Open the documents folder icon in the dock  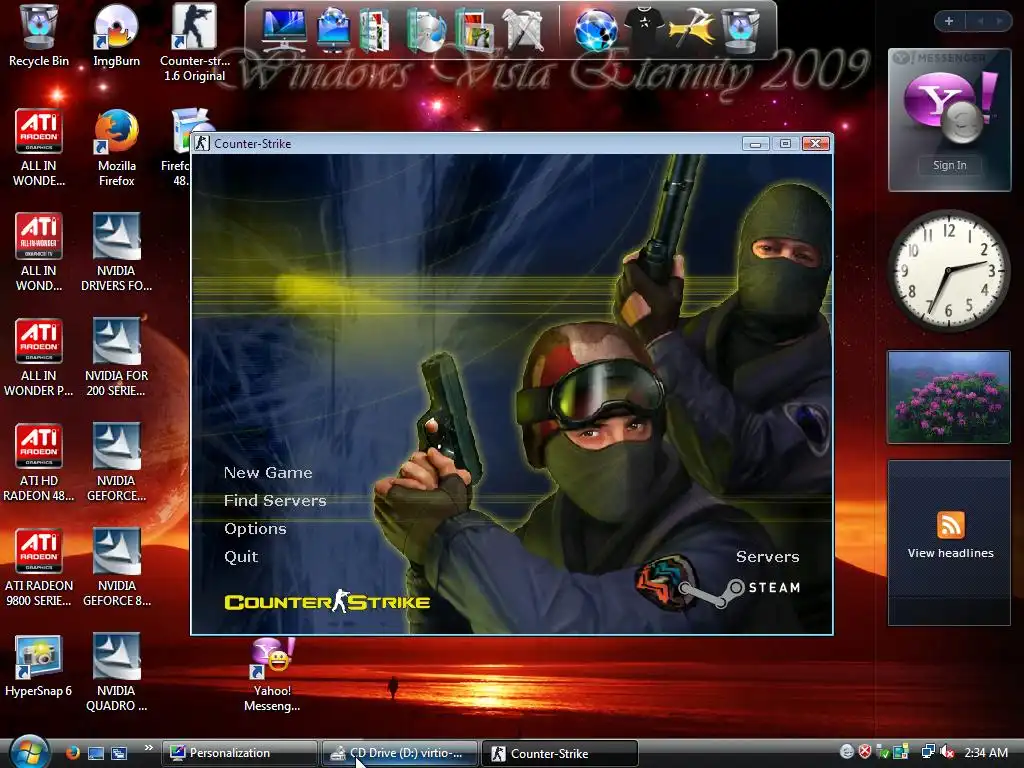(x=375, y=29)
